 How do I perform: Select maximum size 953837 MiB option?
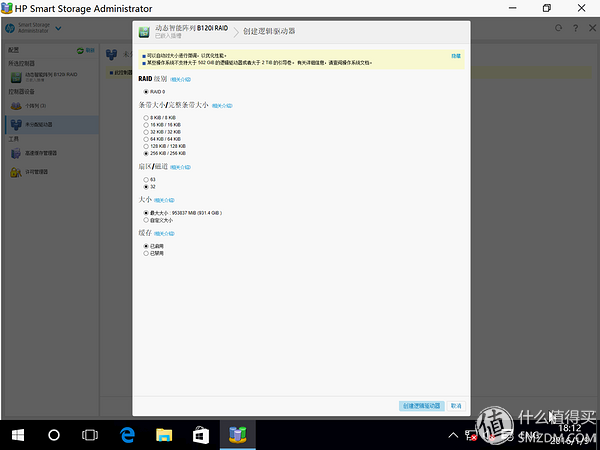click(146, 213)
